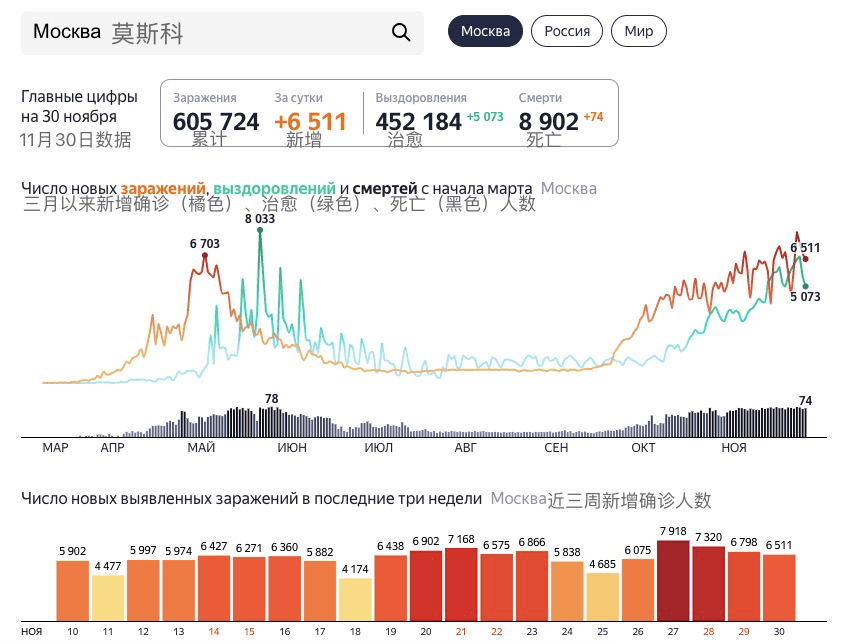Toggle the смертей legend label
Viewport: 846px width, 644px height.
pos(385,188)
